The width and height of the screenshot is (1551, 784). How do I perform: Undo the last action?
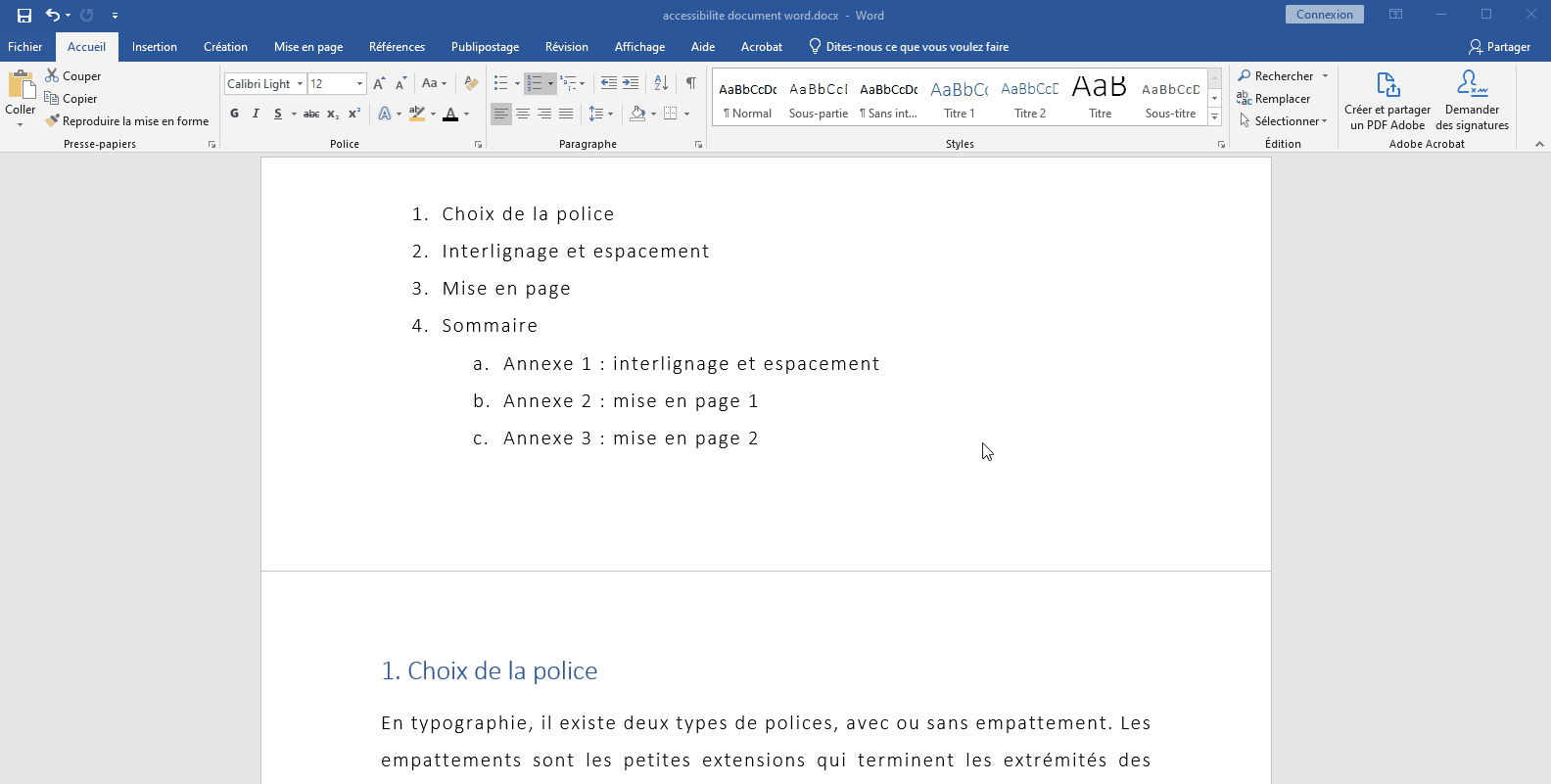click(x=53, y=15)
